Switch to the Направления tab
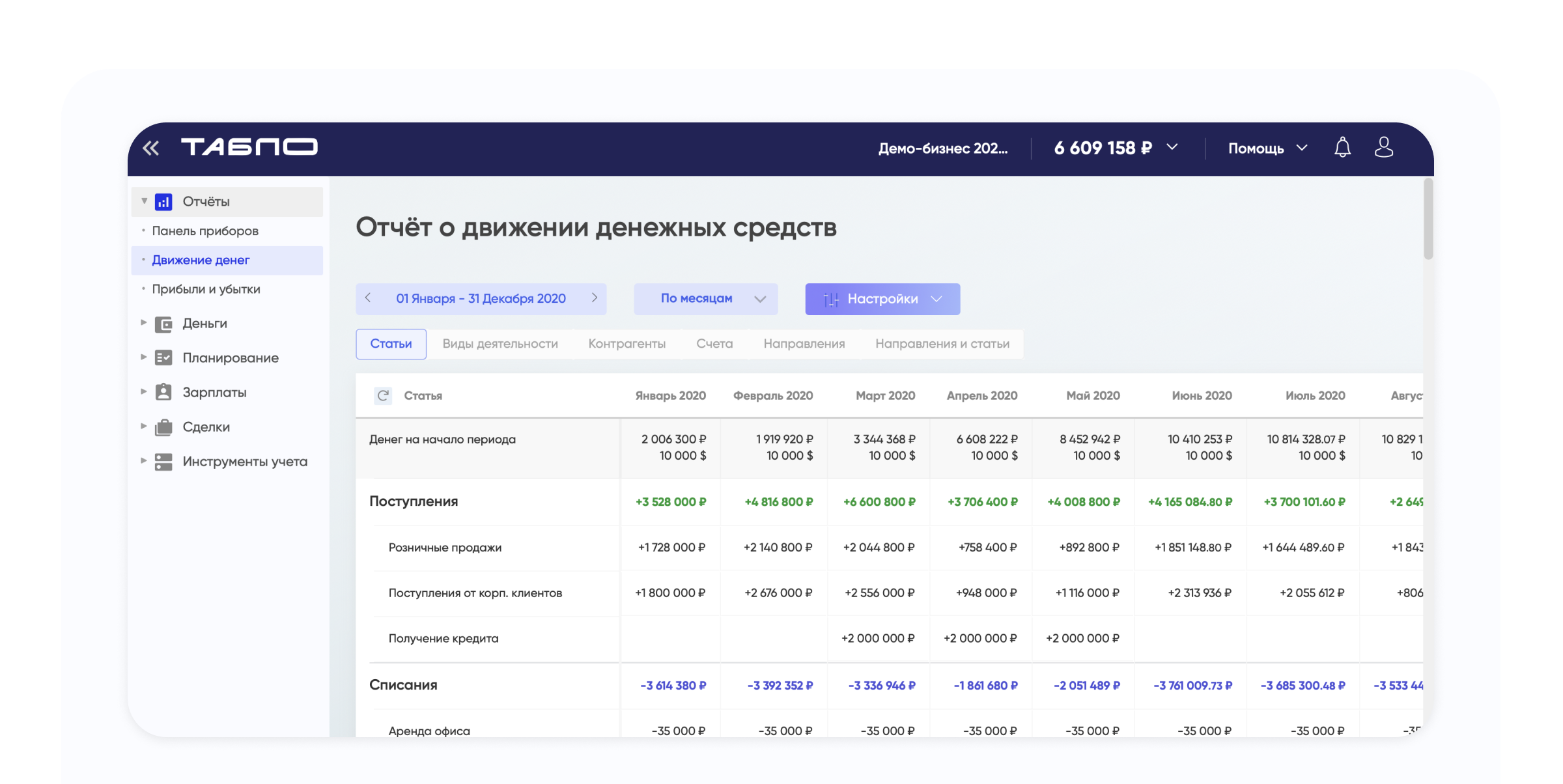 point(804,344)
